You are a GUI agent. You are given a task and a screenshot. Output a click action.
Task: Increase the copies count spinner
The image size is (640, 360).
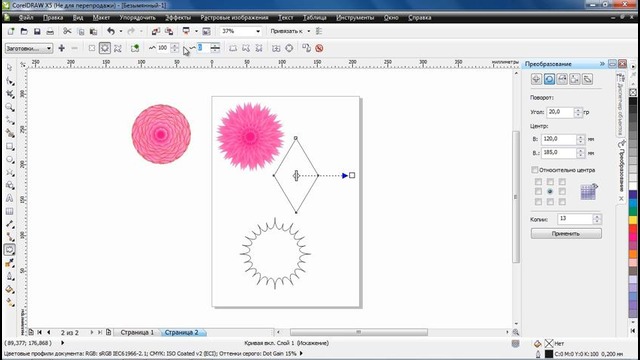tap(597, 217)
